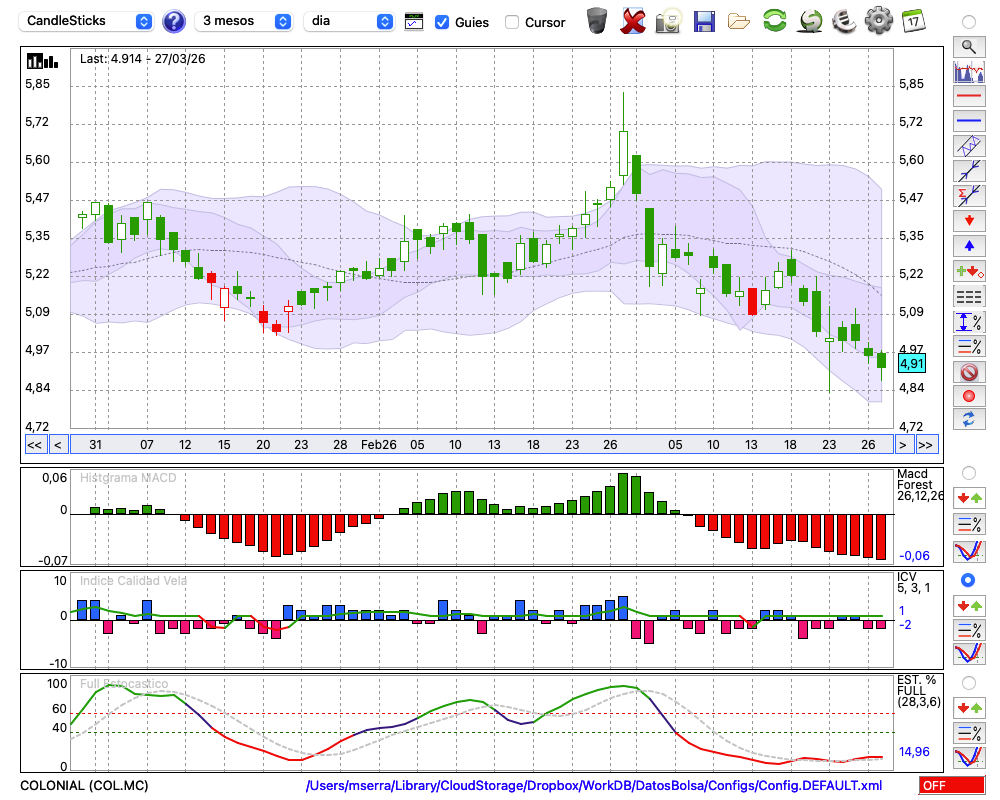Viewport: 1000px width, 800px height.
Task: Enable the Cursor checkbox
Action: (512, 22)
